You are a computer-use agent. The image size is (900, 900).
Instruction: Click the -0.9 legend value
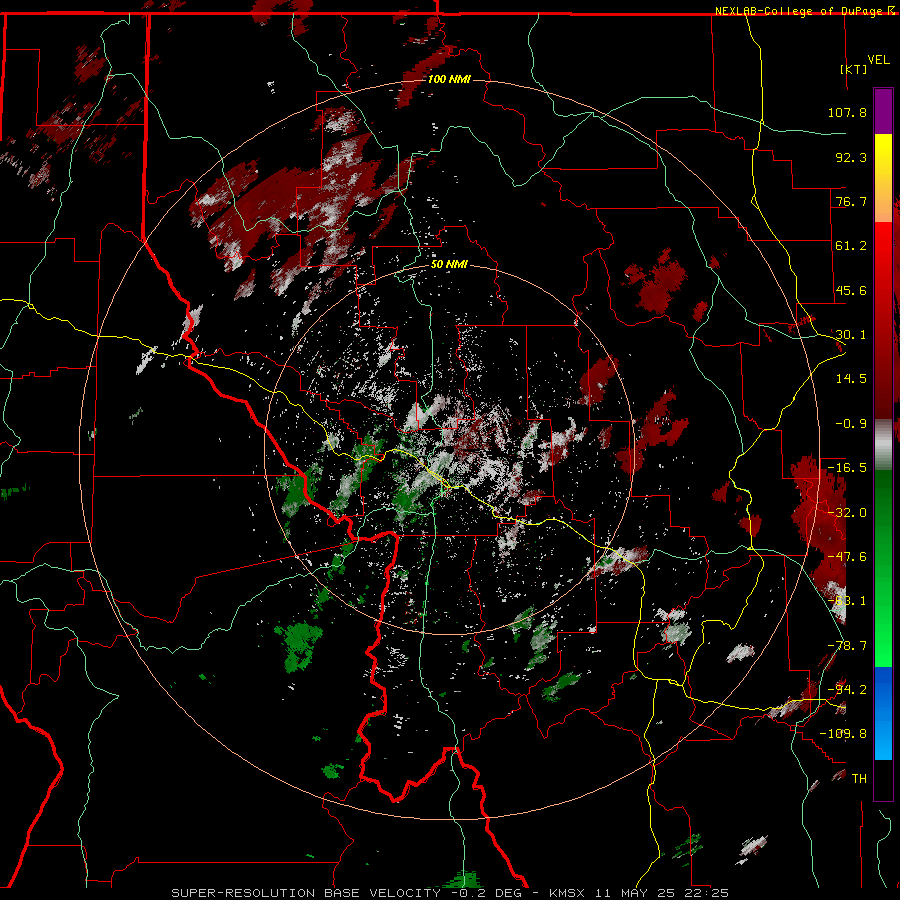(851, 424)
